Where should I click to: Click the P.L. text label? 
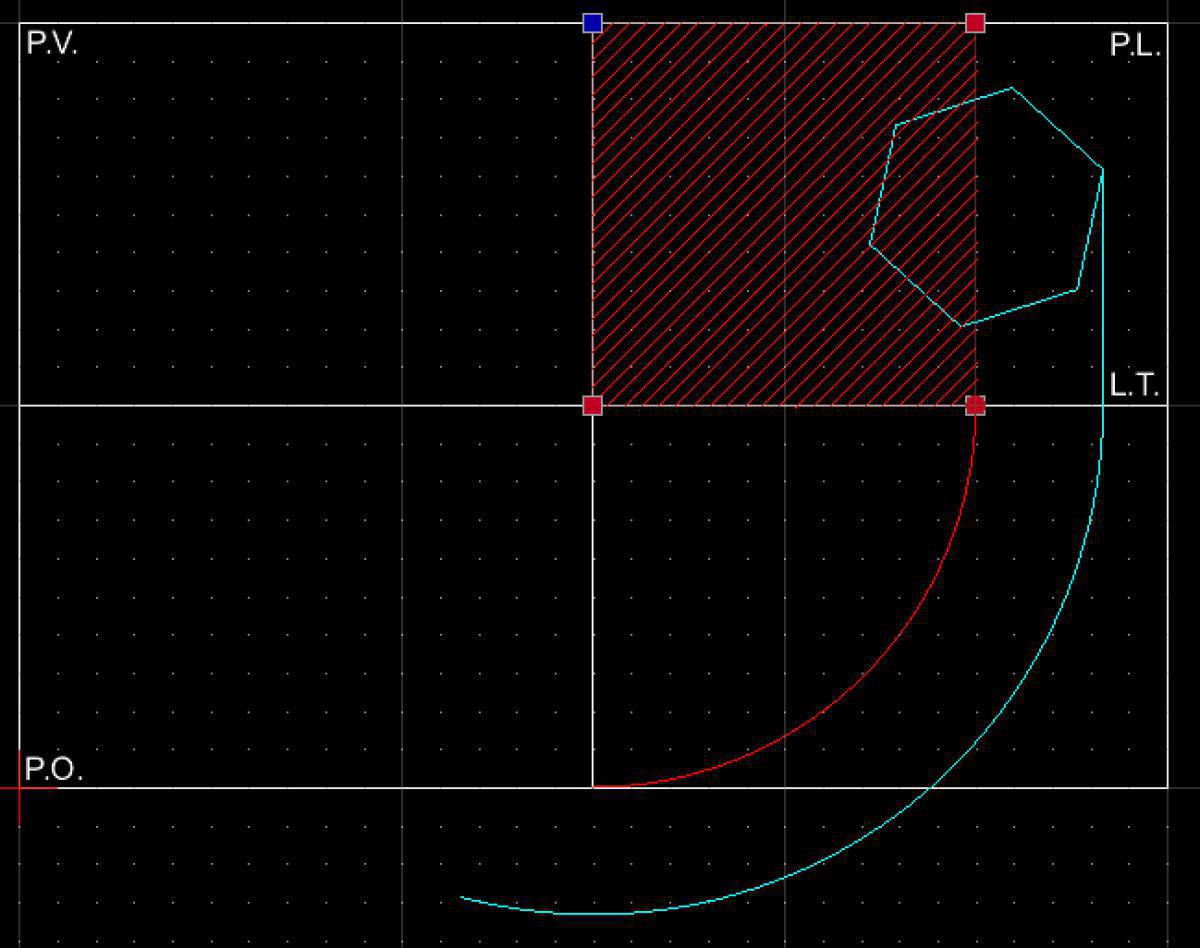point(1135,46)
